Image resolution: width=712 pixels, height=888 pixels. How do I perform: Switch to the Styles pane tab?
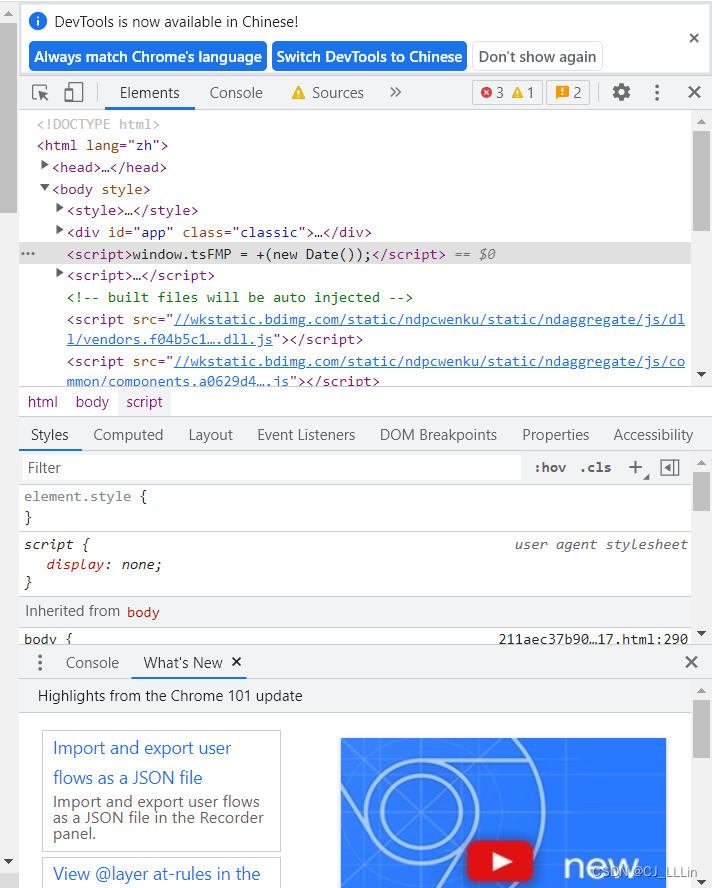click(50, 435)
